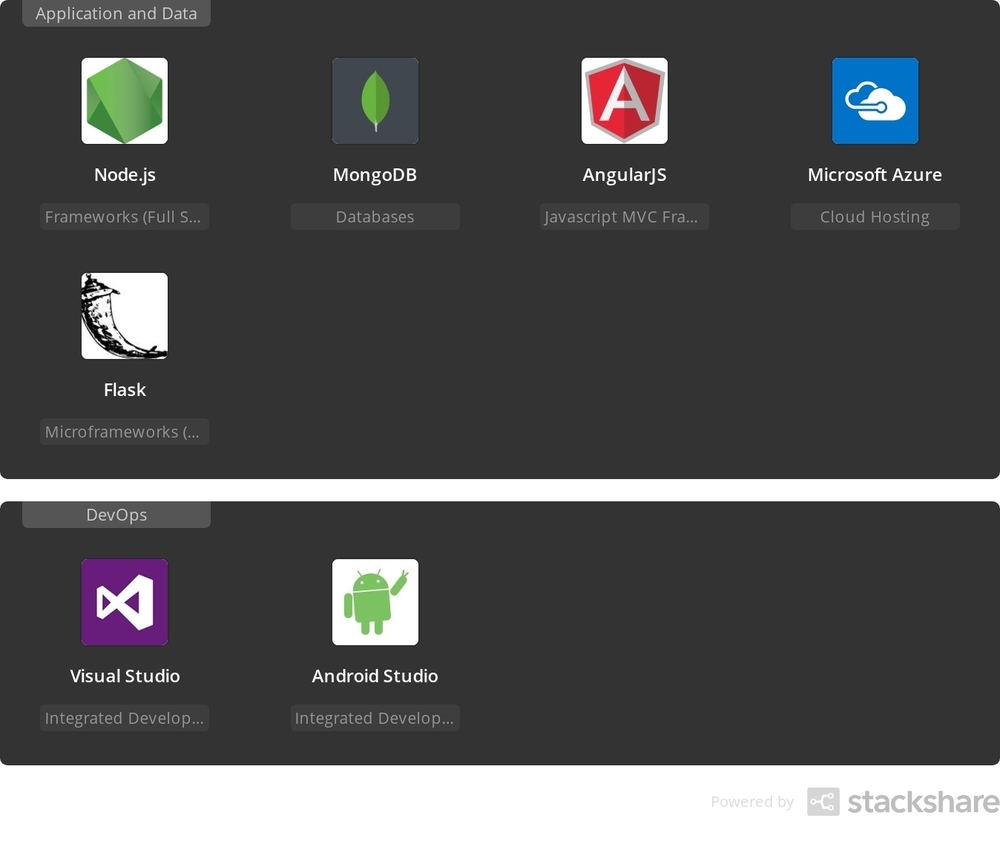Screen dimensions: 1000x841
Task: Click the Microframeworks tag under Flask
Action: (124, 431)
